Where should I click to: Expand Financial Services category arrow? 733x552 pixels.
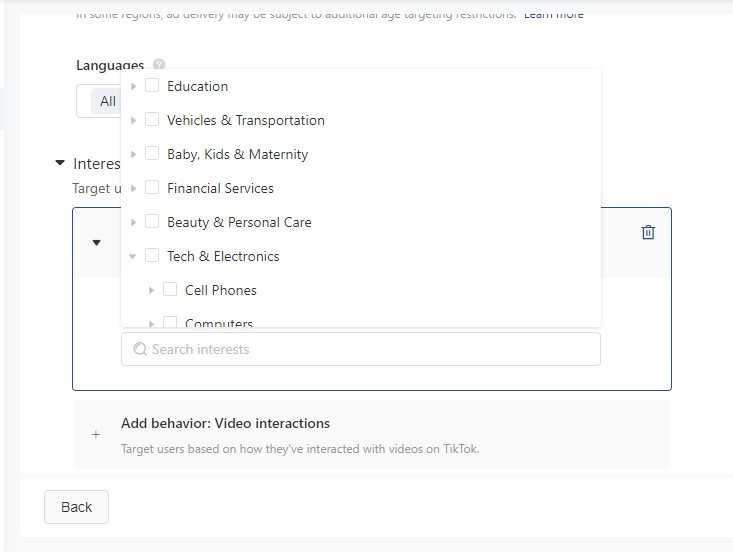click(x=133, y=188)
